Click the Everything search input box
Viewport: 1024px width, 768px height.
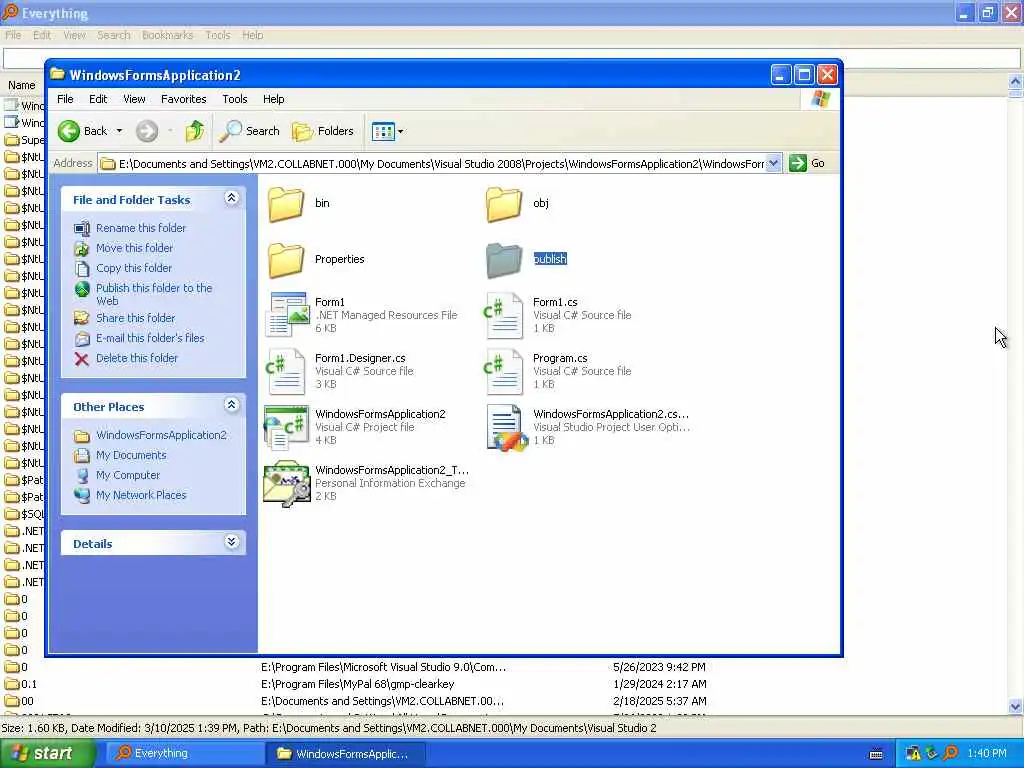(x=512, y=59)
